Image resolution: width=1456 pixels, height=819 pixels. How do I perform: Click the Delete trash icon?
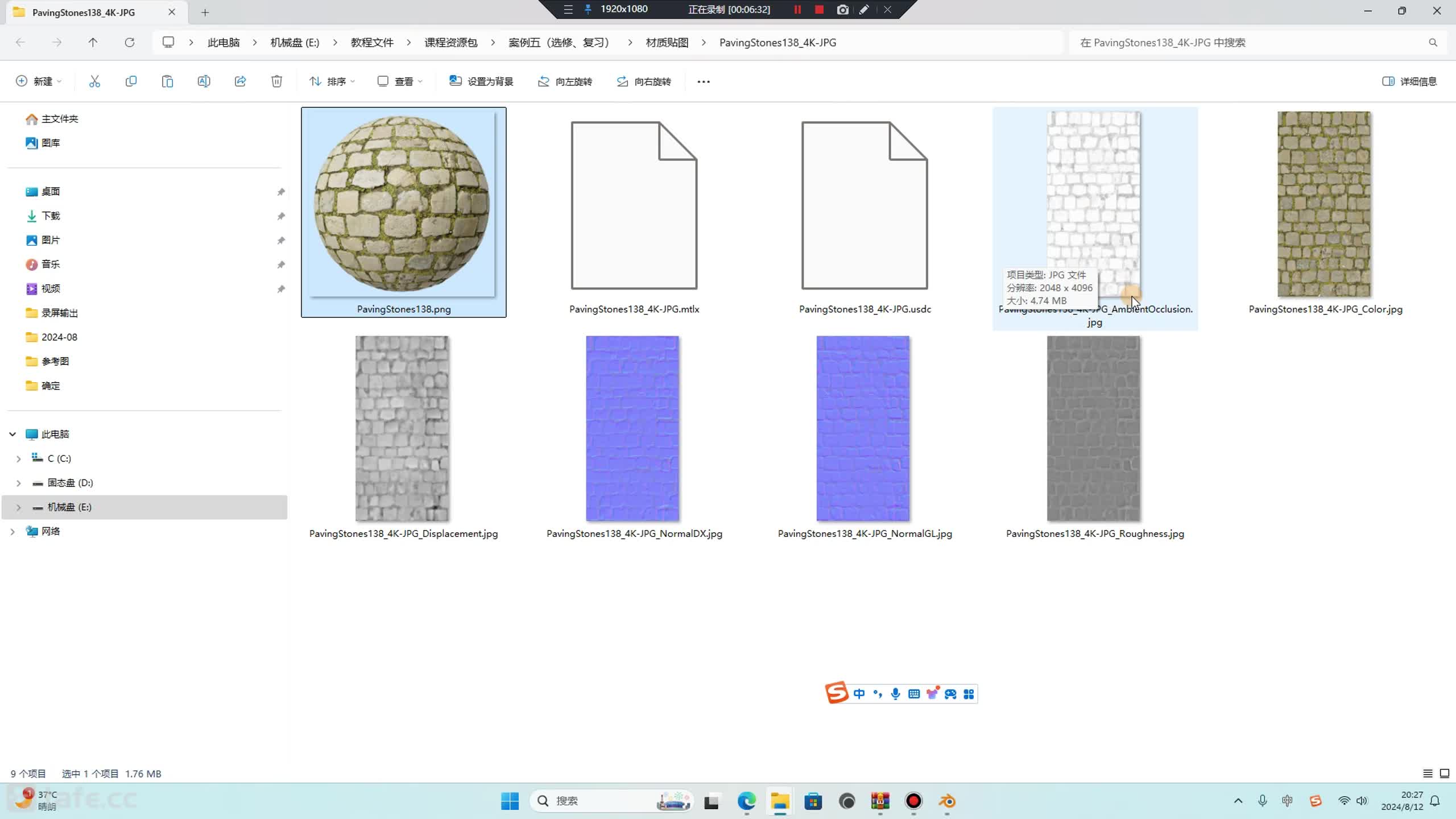click(x=276, y=81)
